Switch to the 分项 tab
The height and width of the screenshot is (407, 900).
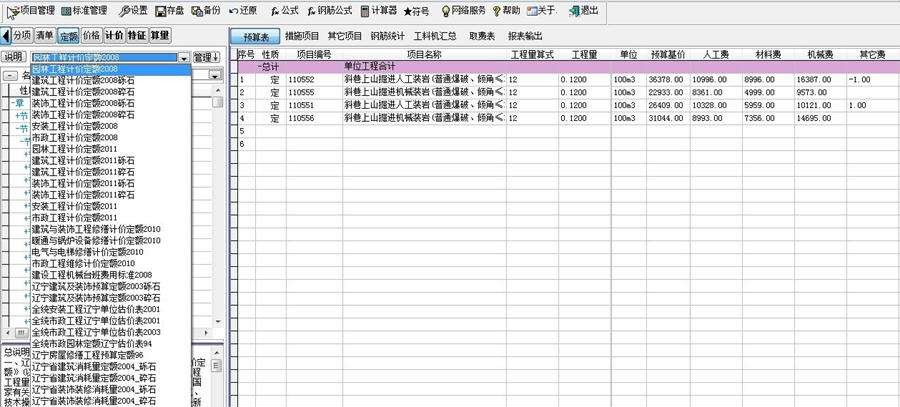coord(22,36)
